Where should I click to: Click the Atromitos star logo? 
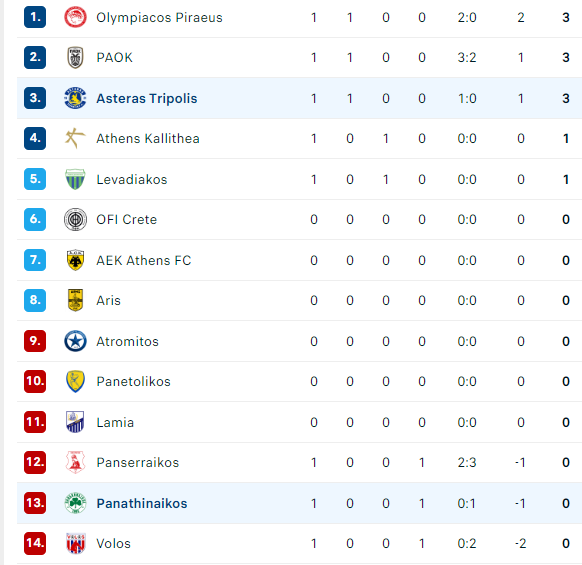(x=75, y=341)
